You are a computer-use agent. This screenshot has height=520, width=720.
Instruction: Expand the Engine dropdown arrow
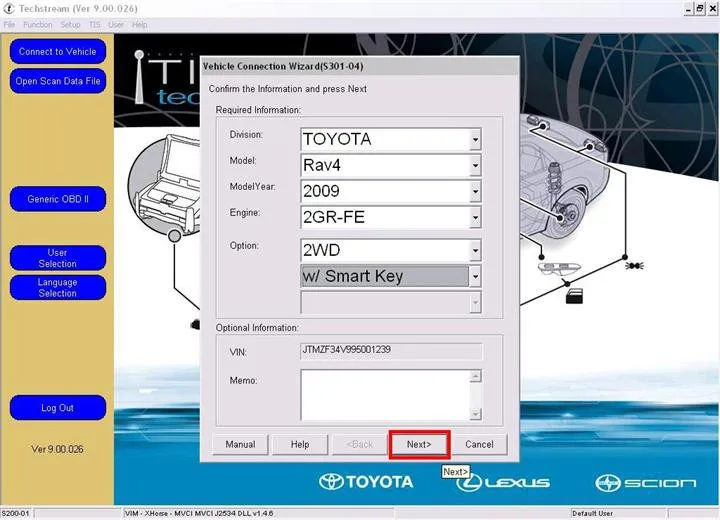click(475, 217)
